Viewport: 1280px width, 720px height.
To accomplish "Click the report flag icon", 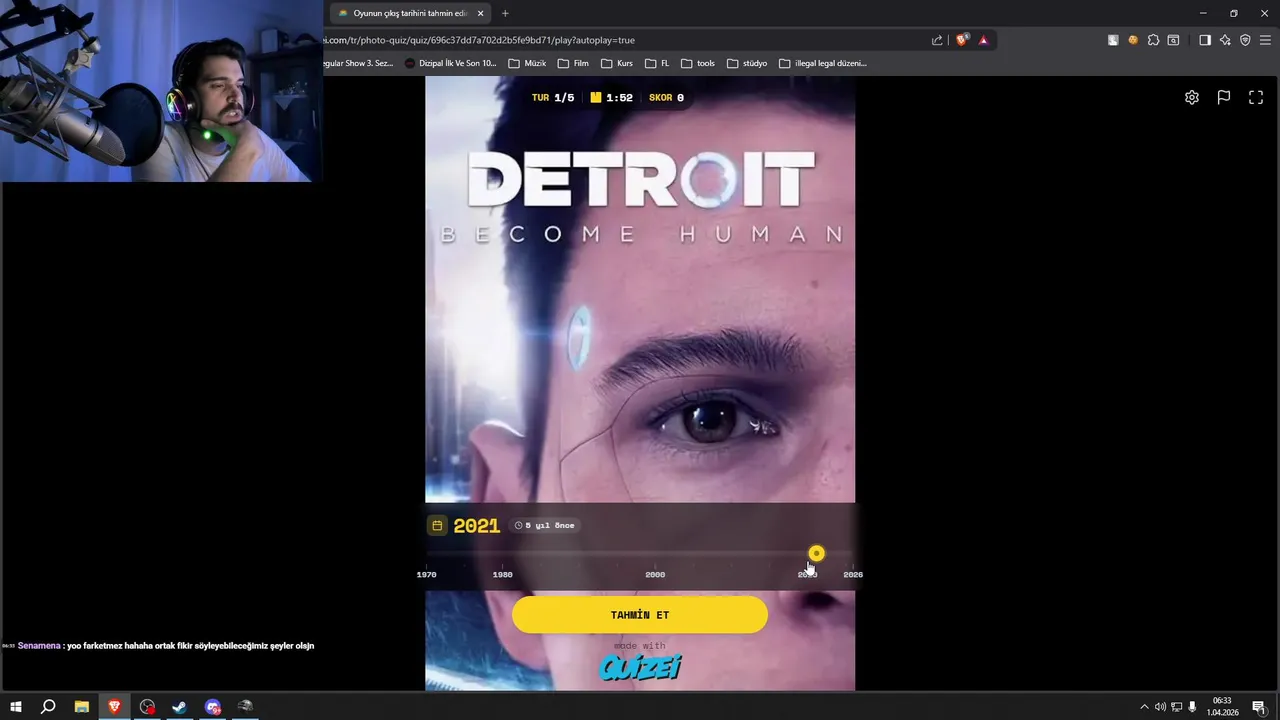I will [x=1224, y=97].
